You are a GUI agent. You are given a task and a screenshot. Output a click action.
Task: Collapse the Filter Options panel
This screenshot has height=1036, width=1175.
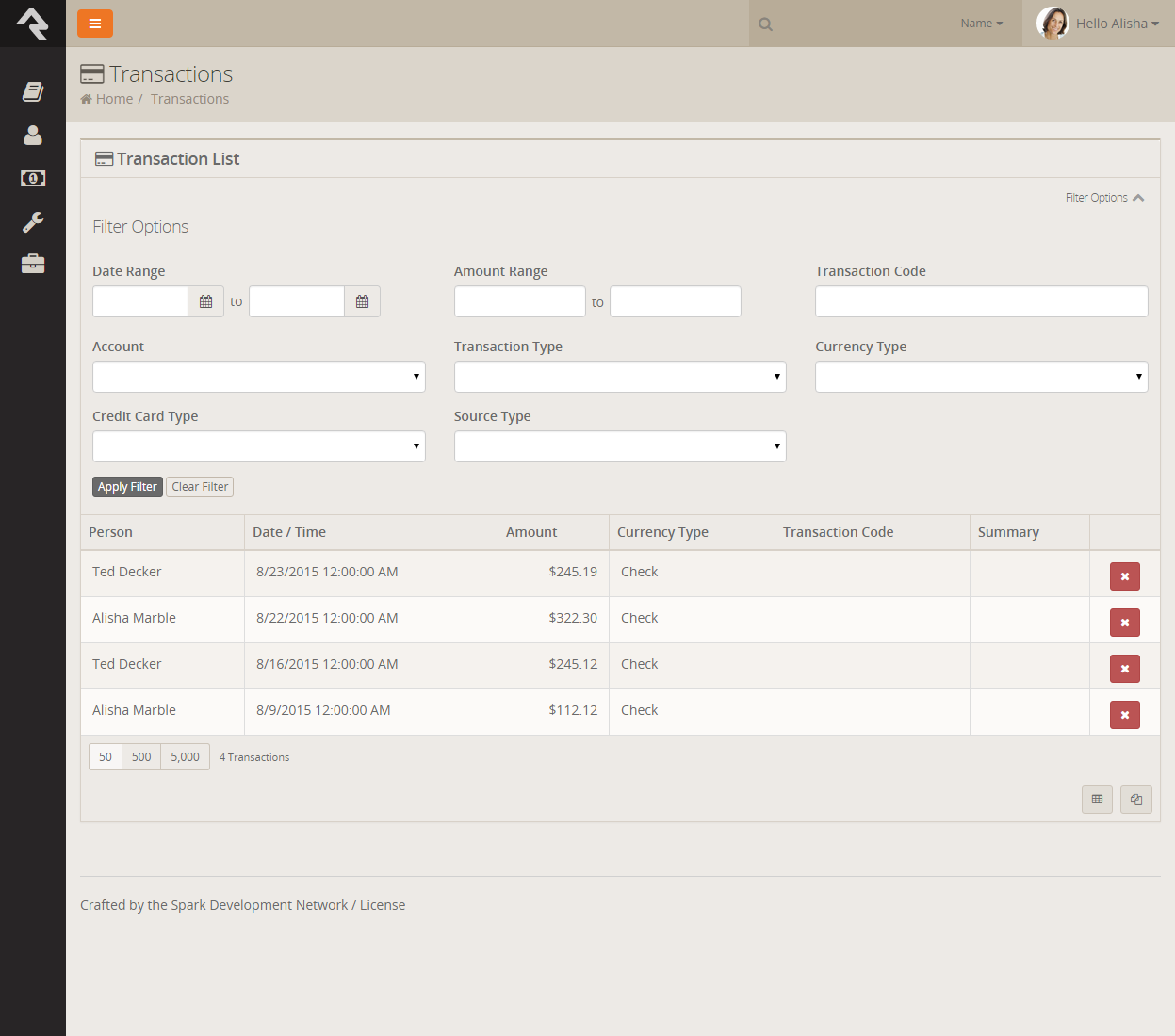[x=1104, y=198]
